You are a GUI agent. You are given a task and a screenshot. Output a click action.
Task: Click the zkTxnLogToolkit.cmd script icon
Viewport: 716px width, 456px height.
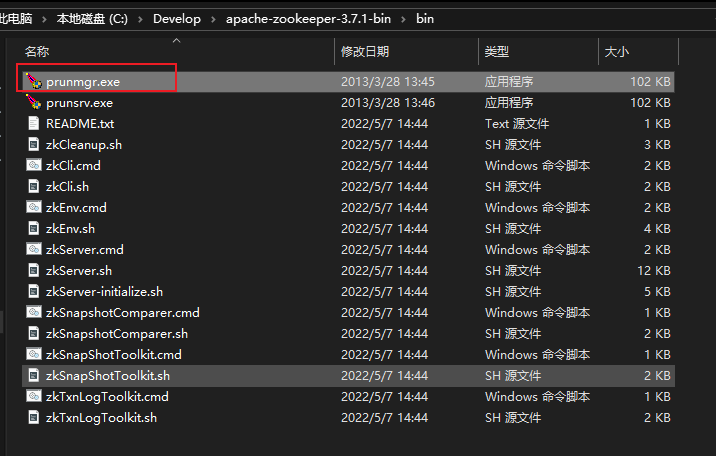(x=34, y=396)
